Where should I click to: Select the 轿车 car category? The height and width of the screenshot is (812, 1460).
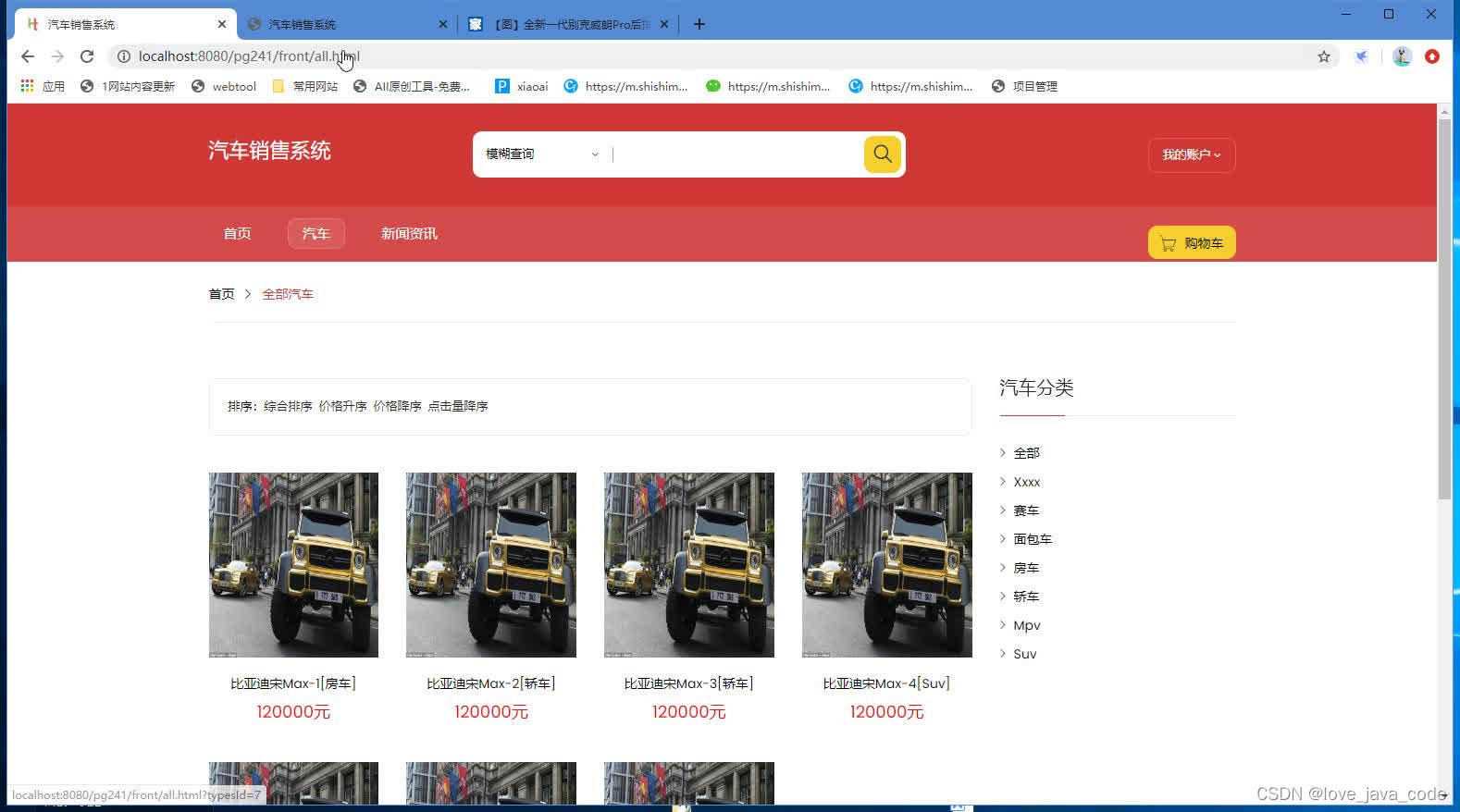click(1026, 597)
